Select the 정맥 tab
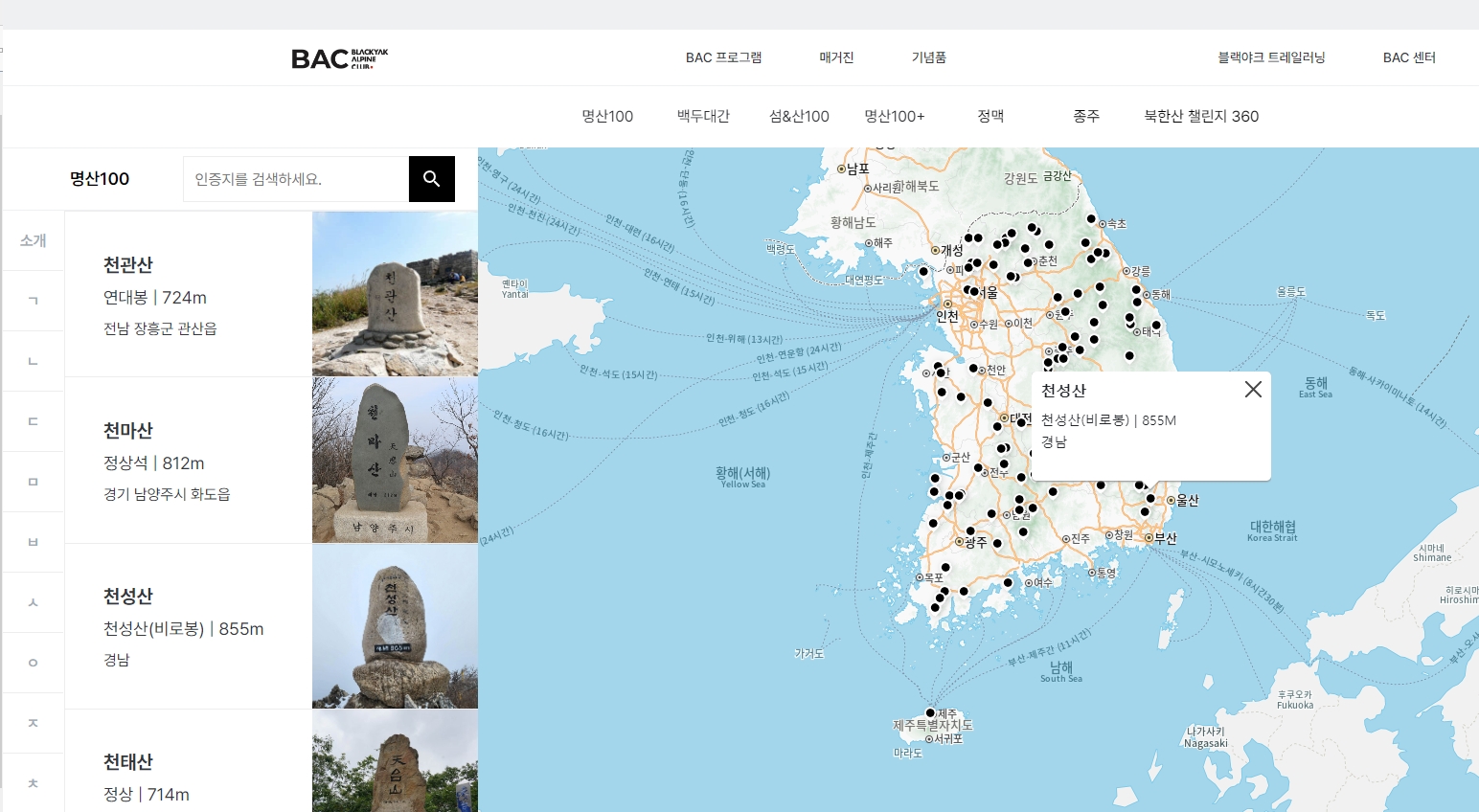1479x812 pixels. tap(990, 116)
